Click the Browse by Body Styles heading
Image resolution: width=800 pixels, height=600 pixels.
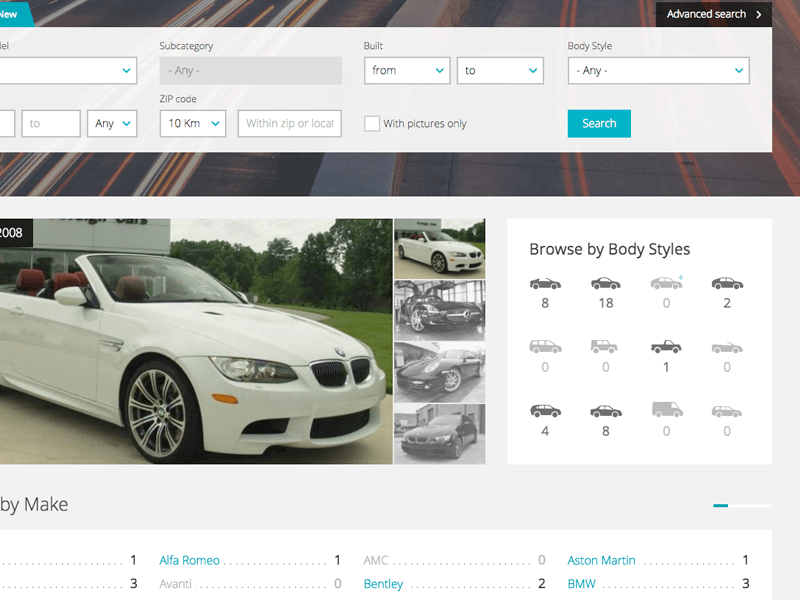point(609,249)
